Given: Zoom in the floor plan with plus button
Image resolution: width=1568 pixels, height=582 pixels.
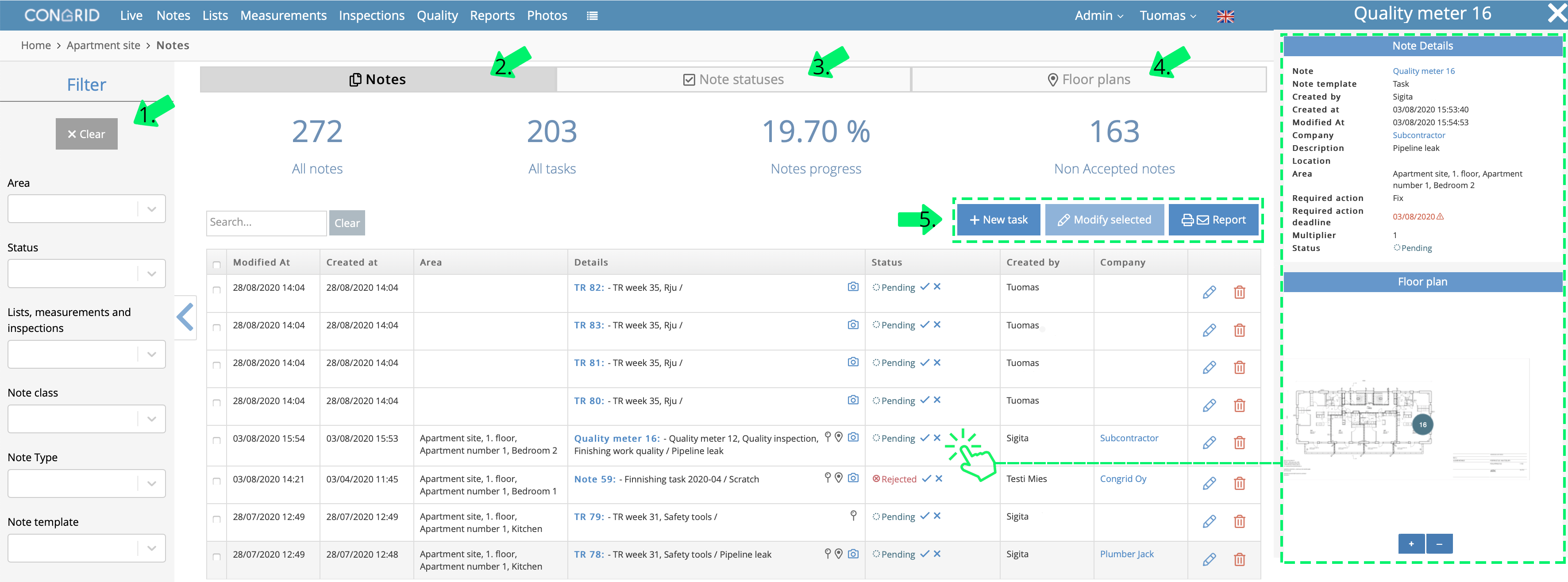Looking at the screenshot, I should [1411, 543].
